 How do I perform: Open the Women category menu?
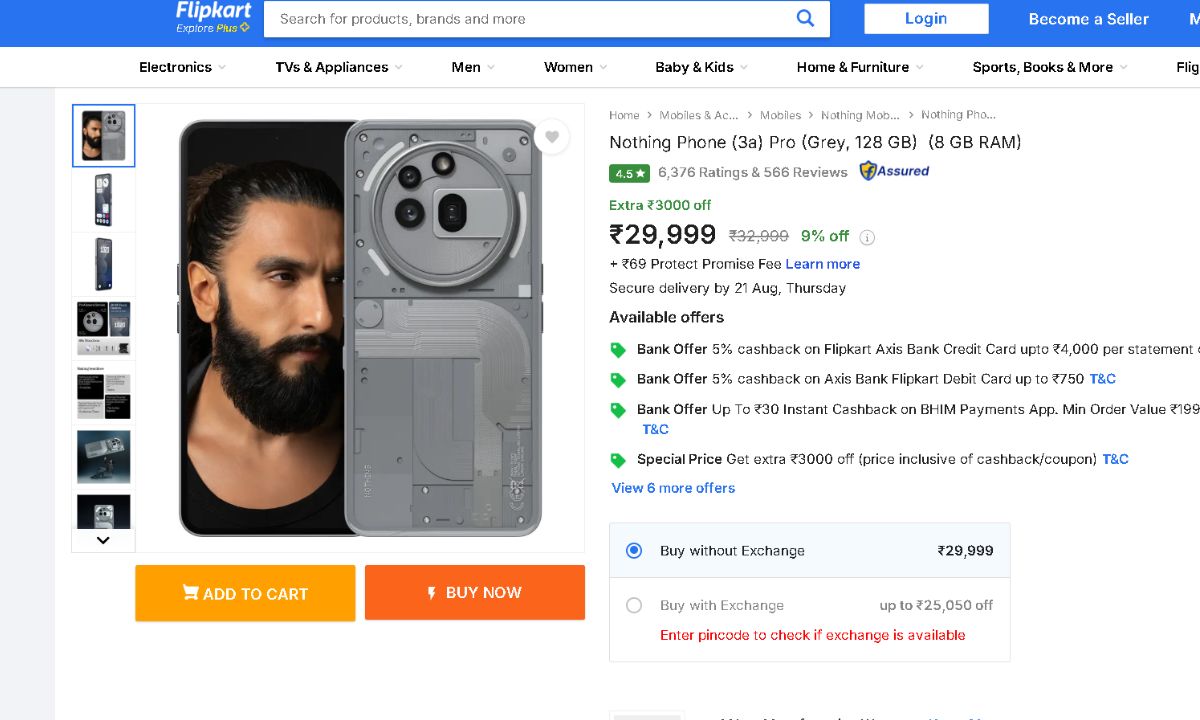click(575, 67)
